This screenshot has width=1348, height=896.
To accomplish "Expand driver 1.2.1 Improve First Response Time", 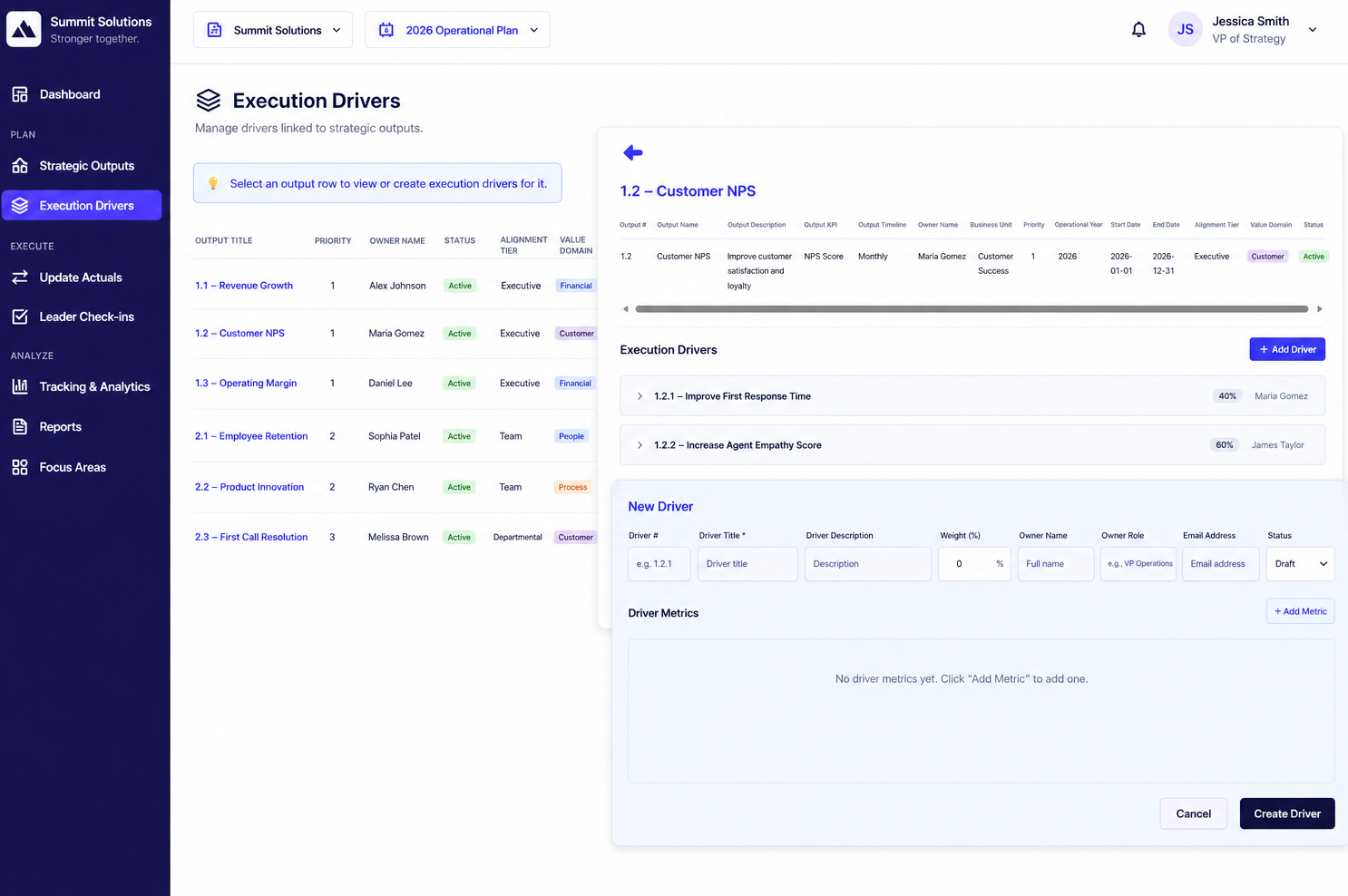I will 640,396.
